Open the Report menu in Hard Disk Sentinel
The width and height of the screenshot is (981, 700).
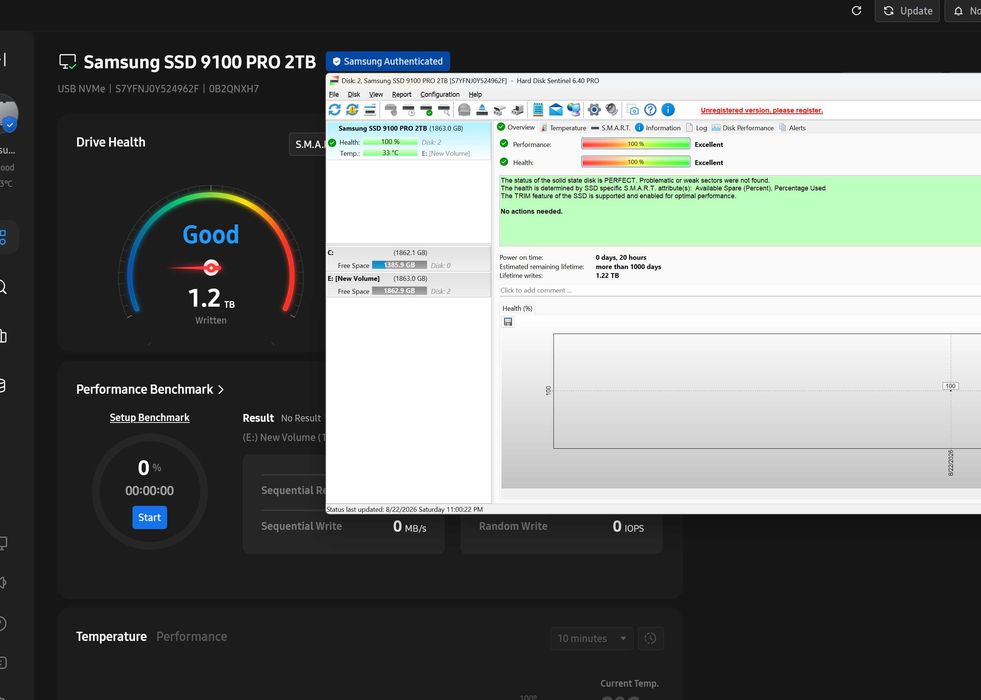402,94
